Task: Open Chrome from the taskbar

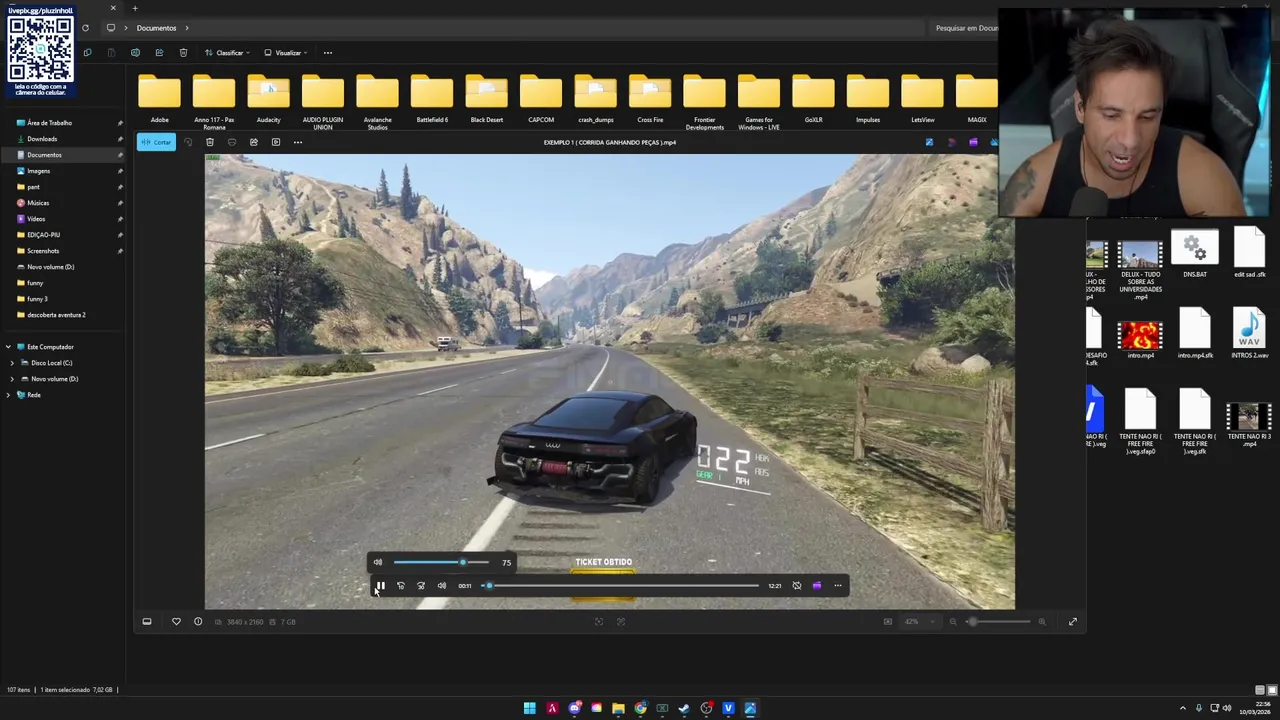Action: [640, 708]
